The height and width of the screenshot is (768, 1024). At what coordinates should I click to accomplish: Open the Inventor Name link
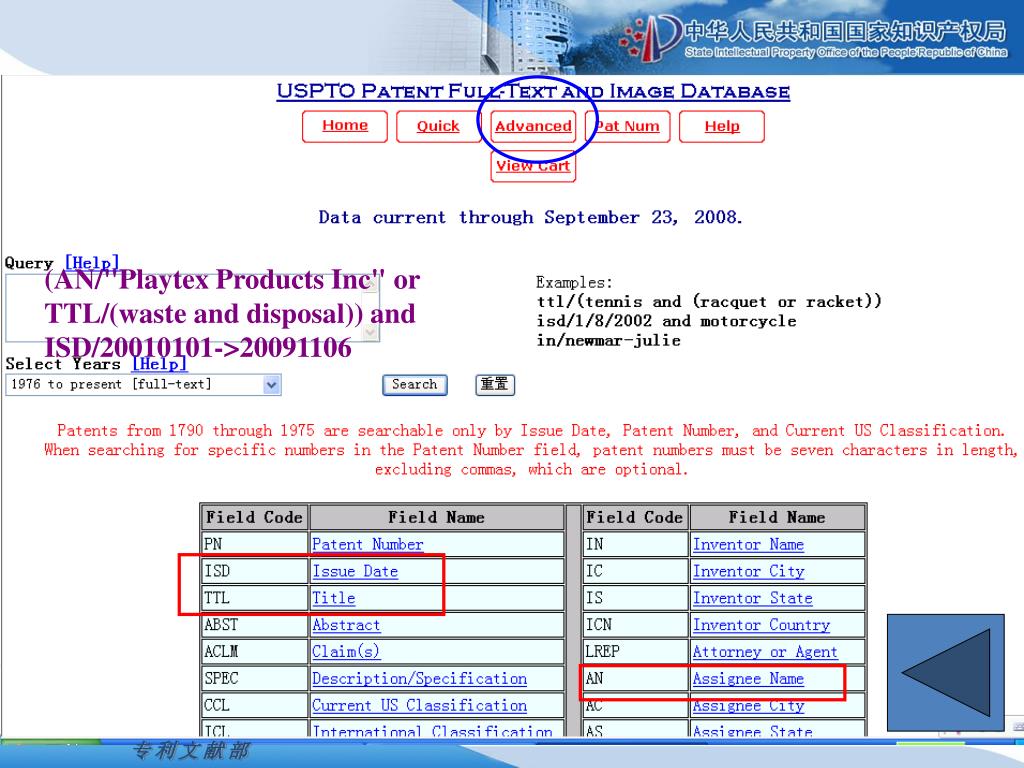coord(748,544)
